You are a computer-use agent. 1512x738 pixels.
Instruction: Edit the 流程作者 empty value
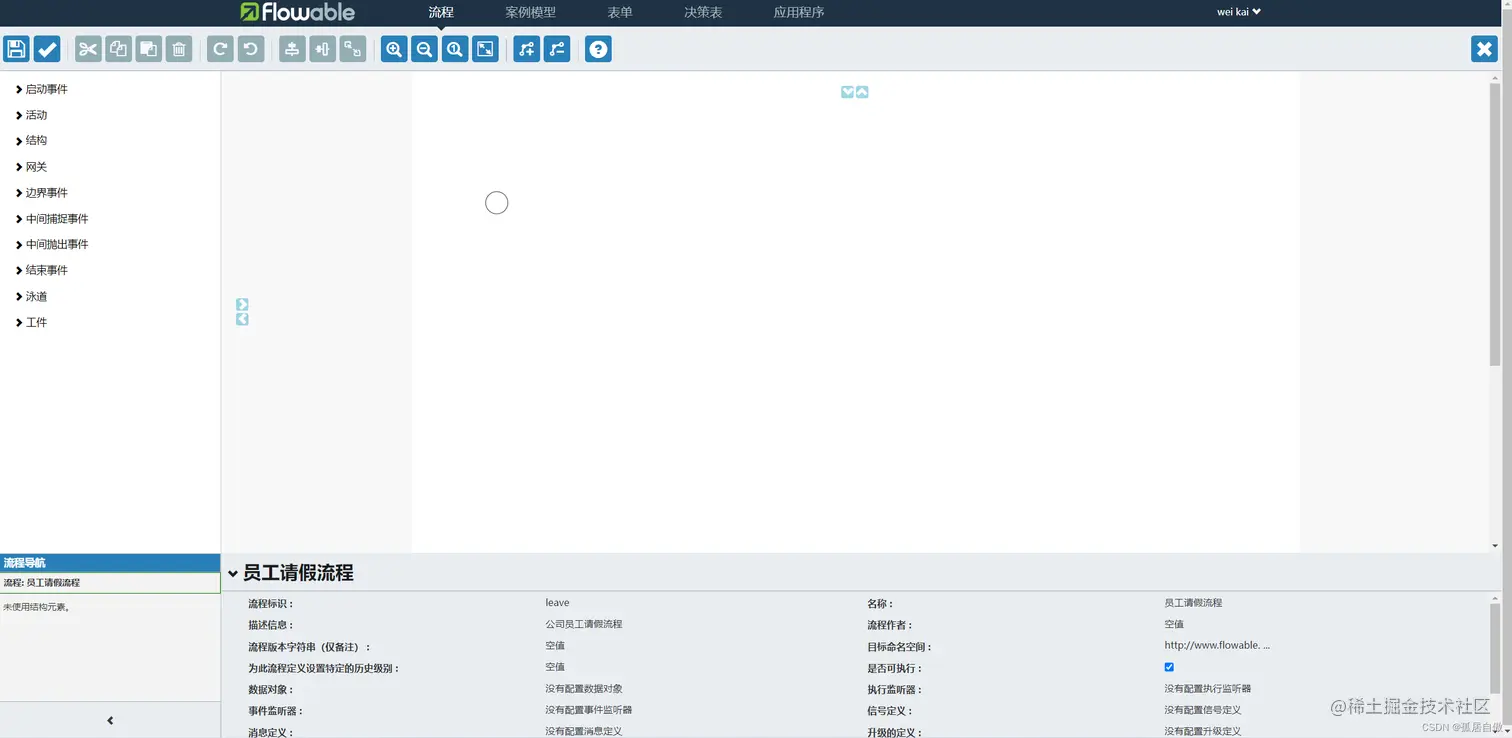click(1174, 624)
